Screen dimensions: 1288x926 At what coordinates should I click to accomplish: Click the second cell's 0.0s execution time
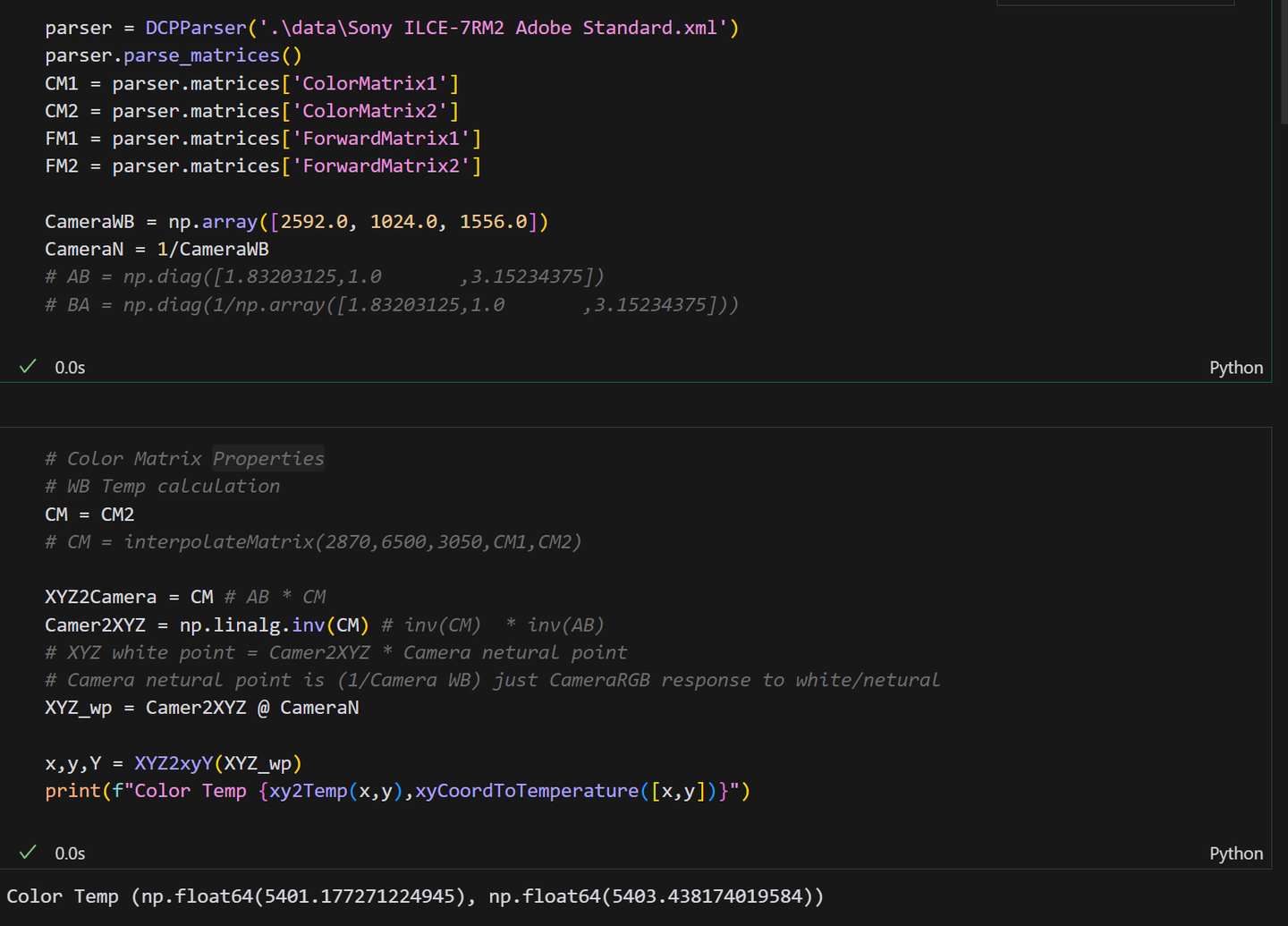(70, 854)
